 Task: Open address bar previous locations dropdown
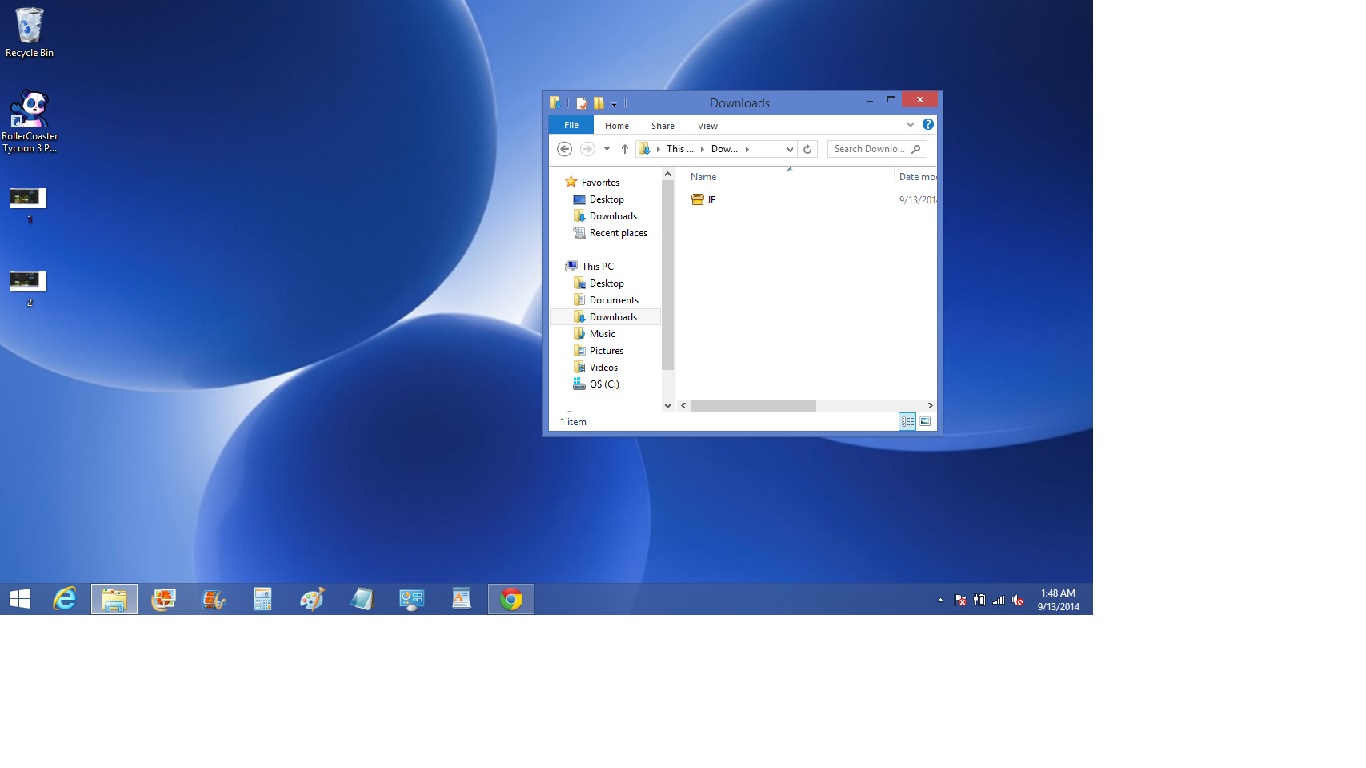(789, 149)
